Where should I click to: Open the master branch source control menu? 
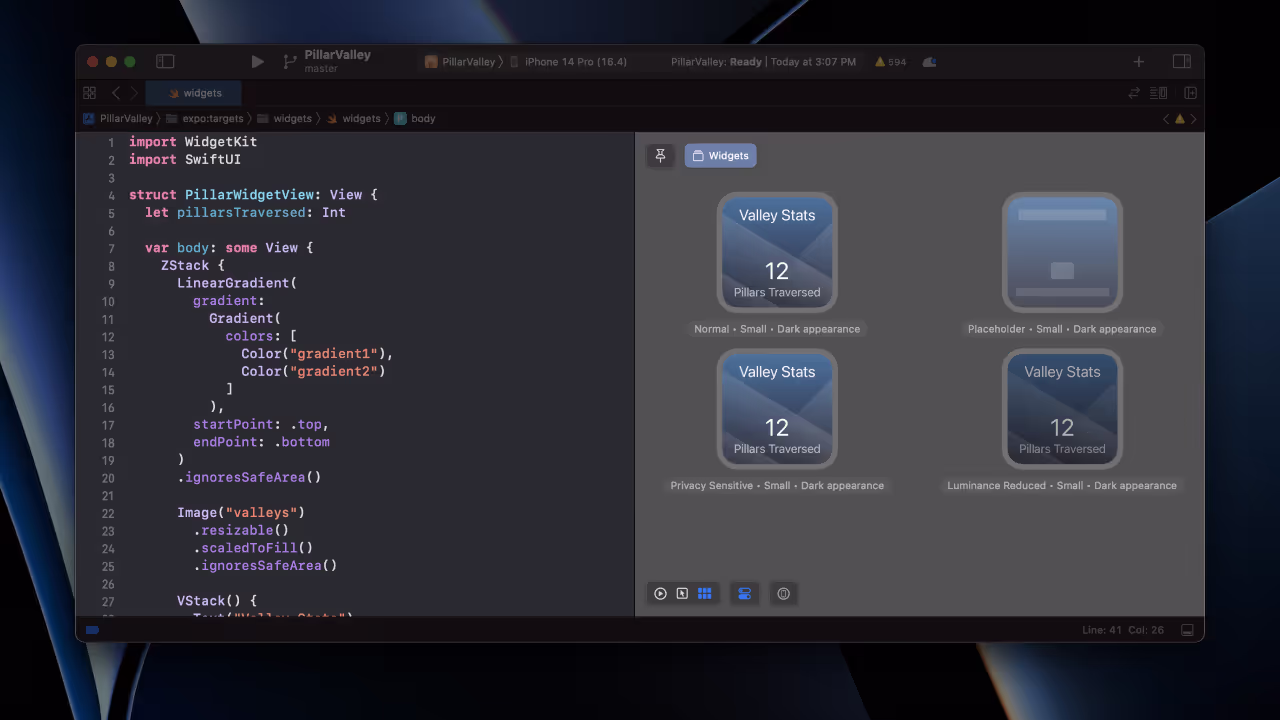click(321, 69)
